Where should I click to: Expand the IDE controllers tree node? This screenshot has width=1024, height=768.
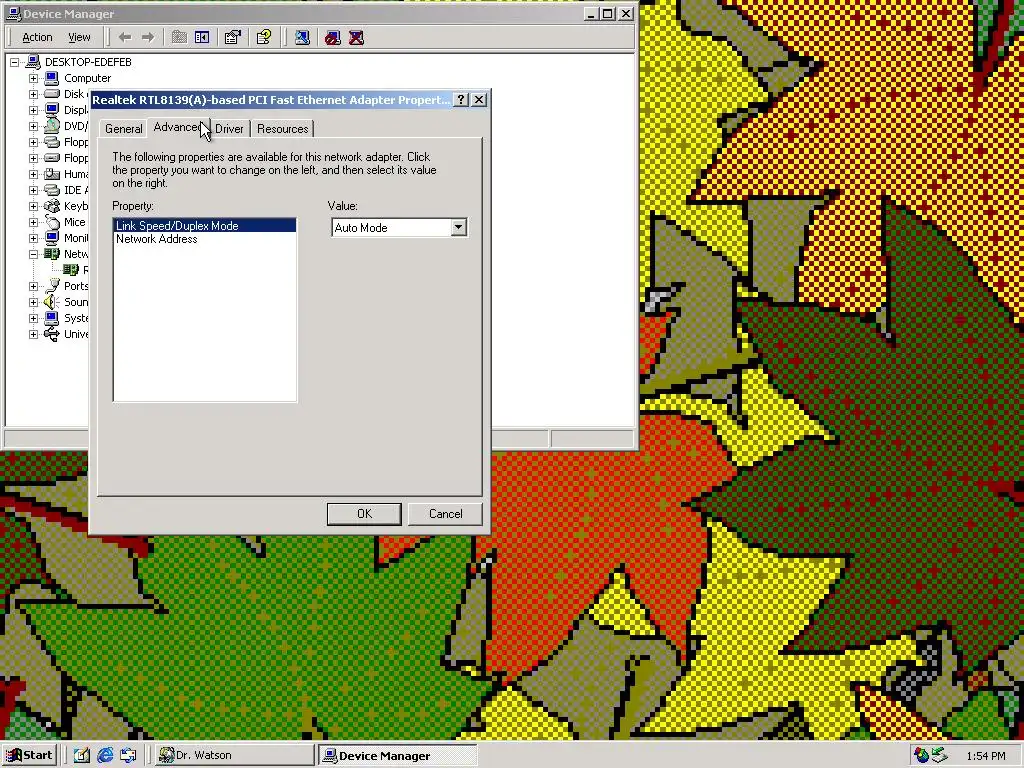click(x=33, y=190)
